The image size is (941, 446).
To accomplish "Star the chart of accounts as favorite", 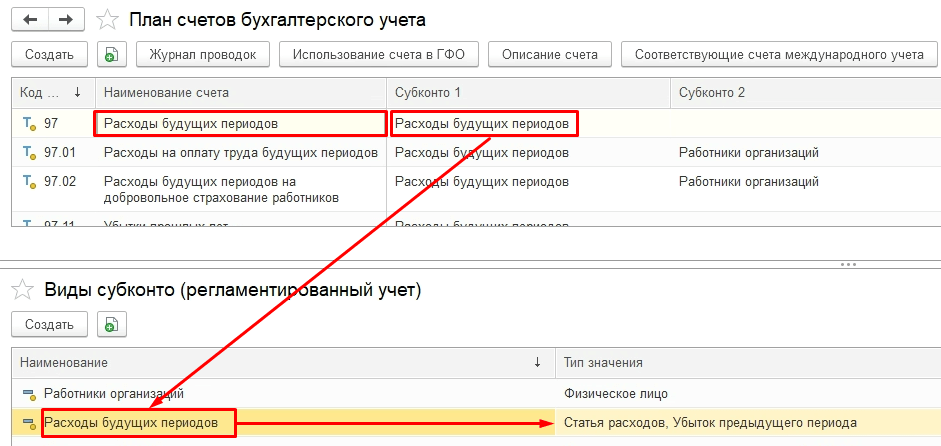I will pyautogui.click(x=108, y=20).
